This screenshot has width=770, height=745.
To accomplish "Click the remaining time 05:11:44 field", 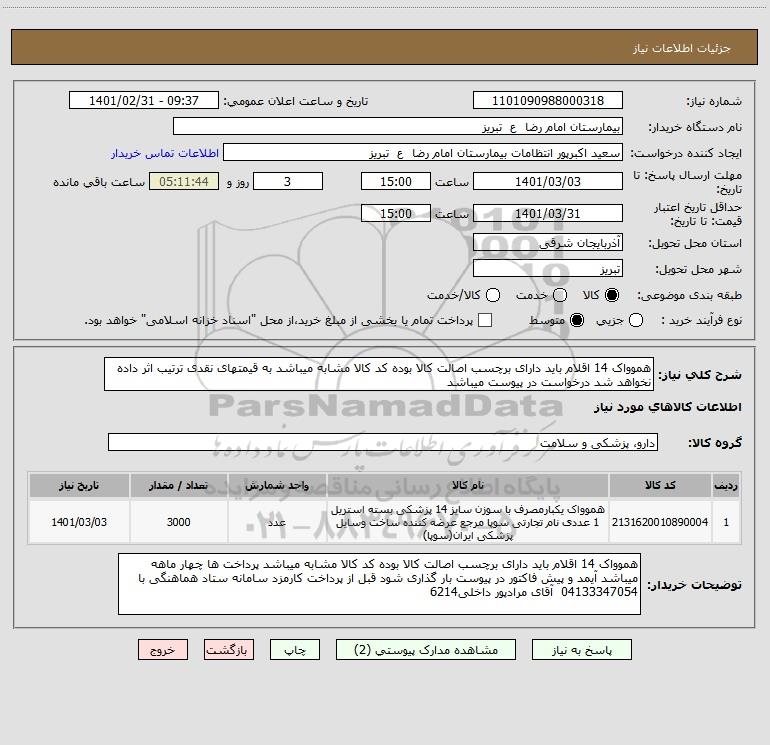I will click(184, 181).
